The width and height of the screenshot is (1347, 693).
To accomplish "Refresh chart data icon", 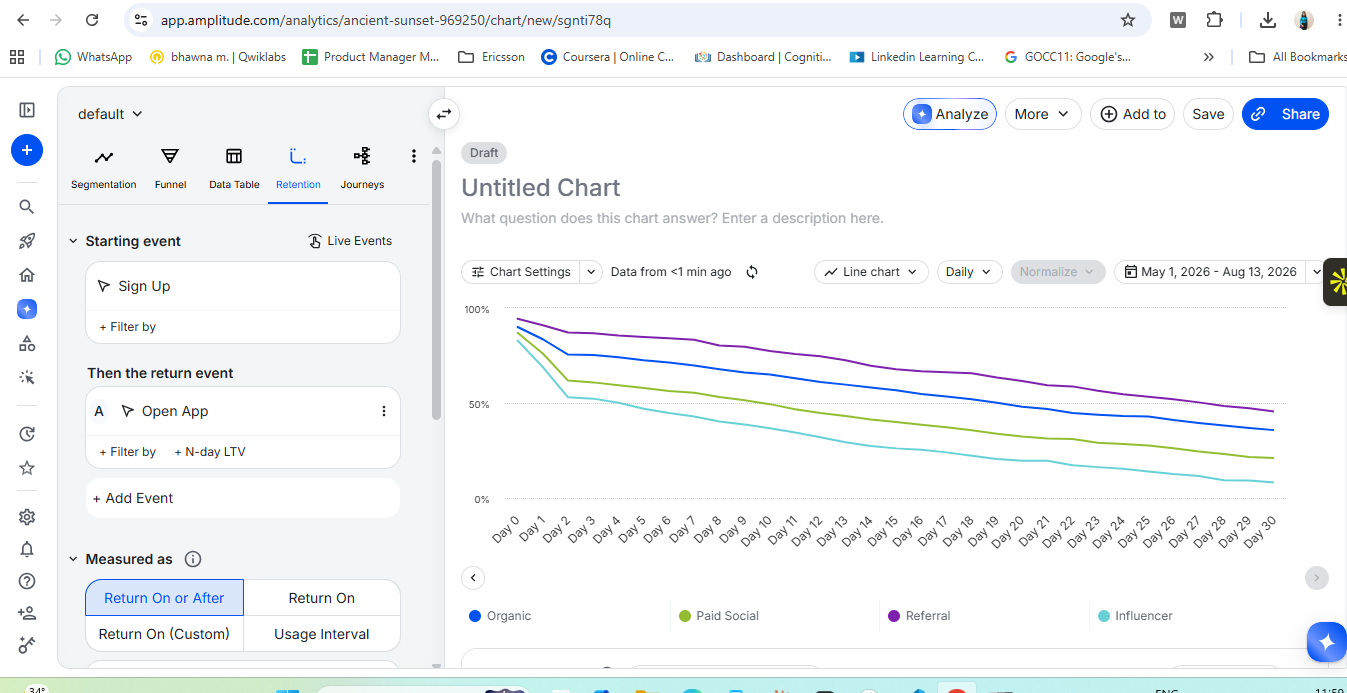I will (752, 272).
